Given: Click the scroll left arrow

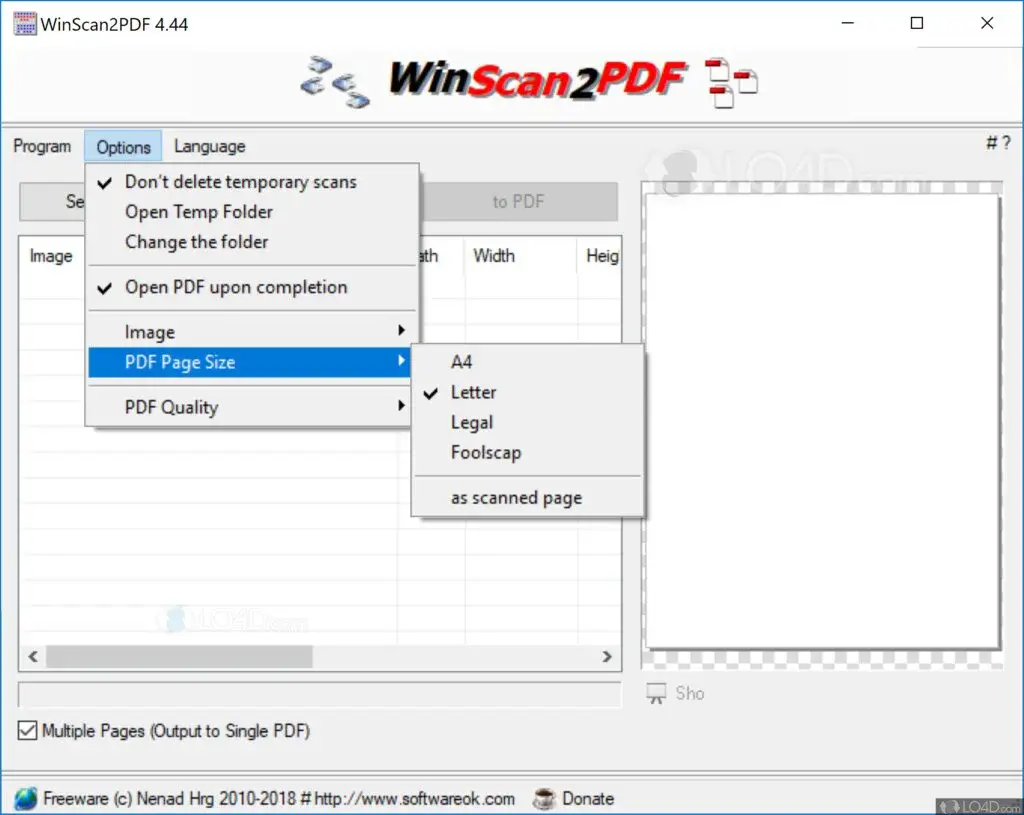Looking at the screenshot, I should [33, 656].
